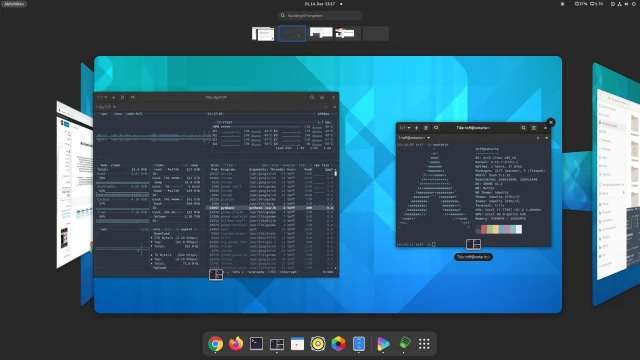The image size is (640, 360).
Task: Click the search icon in bpytop Tilix window
Action: point(312,97)
